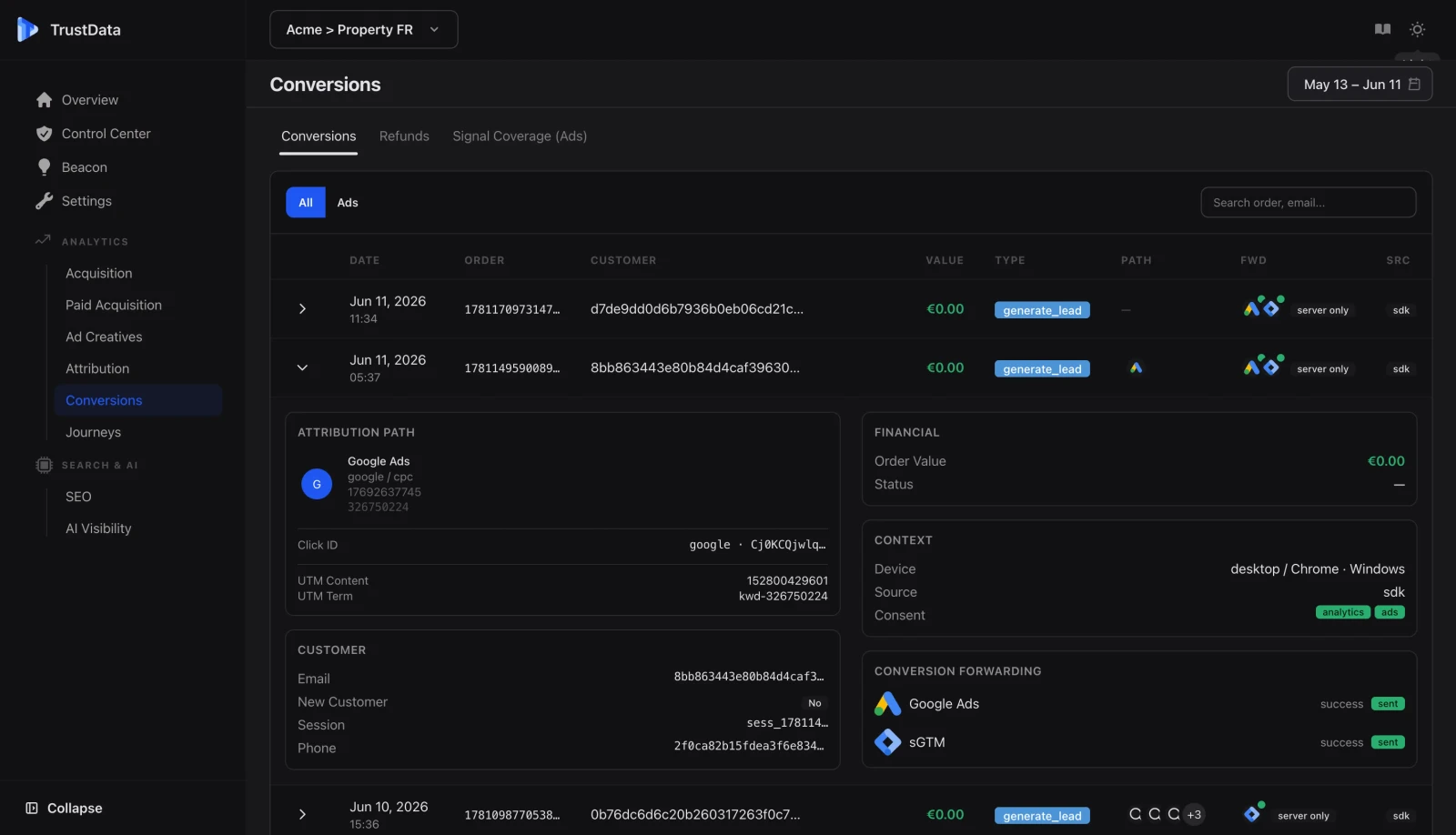The height and width of the screenshot is (835, 1456).
Task: Click the ads consent badge
Action: (x=1390, y=612)
